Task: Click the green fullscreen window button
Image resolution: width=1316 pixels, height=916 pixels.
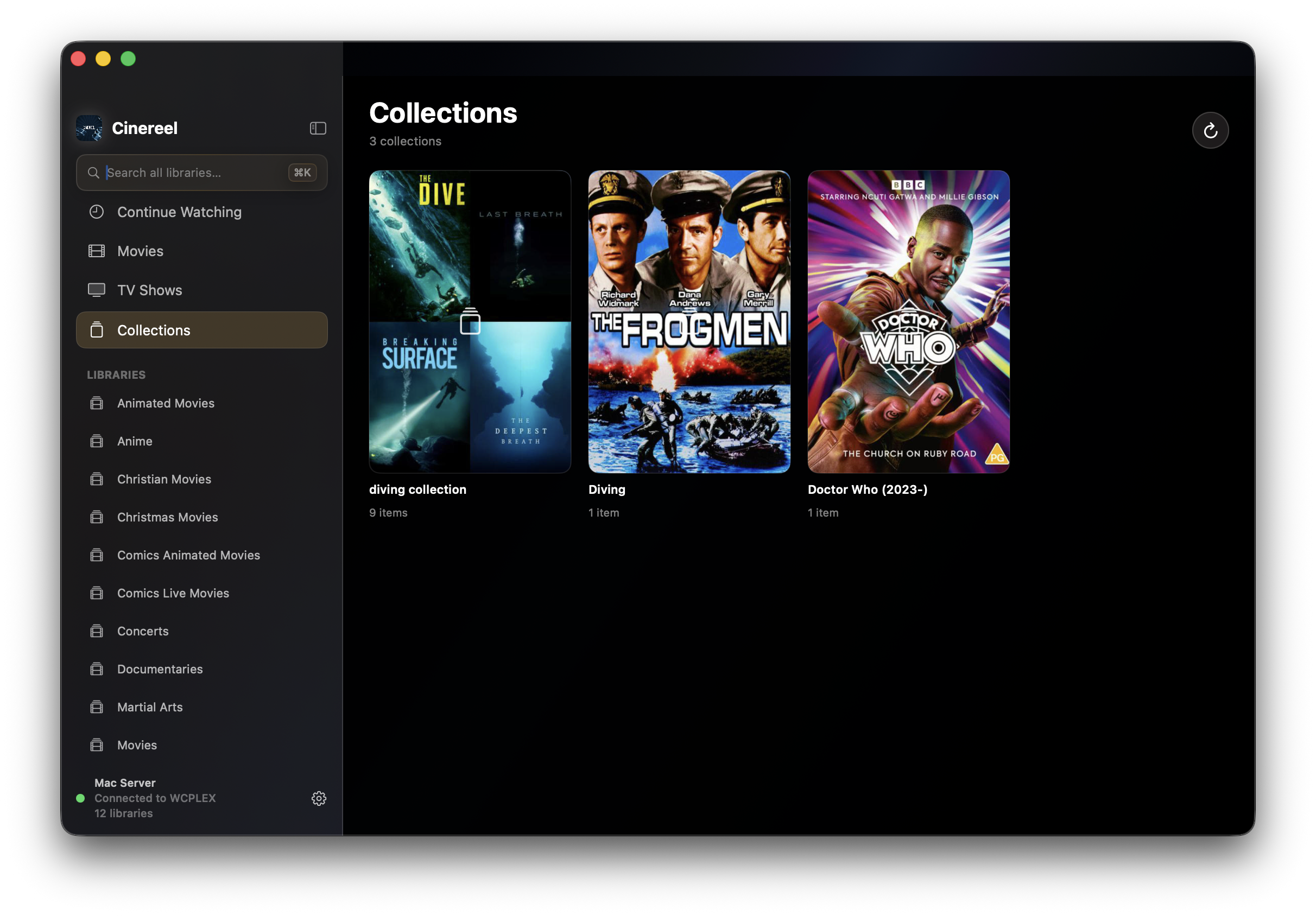Action: tap(128, 59)
